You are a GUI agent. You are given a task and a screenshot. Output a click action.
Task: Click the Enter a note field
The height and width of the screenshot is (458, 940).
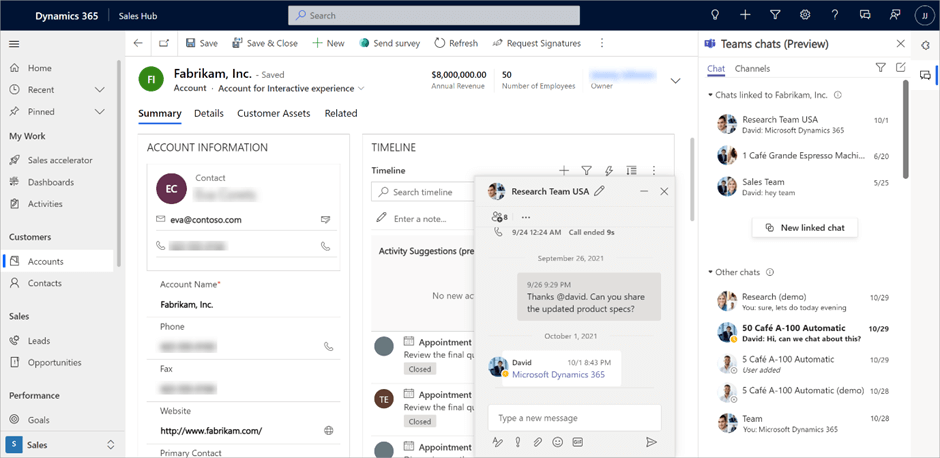click(x=423, y=219)
